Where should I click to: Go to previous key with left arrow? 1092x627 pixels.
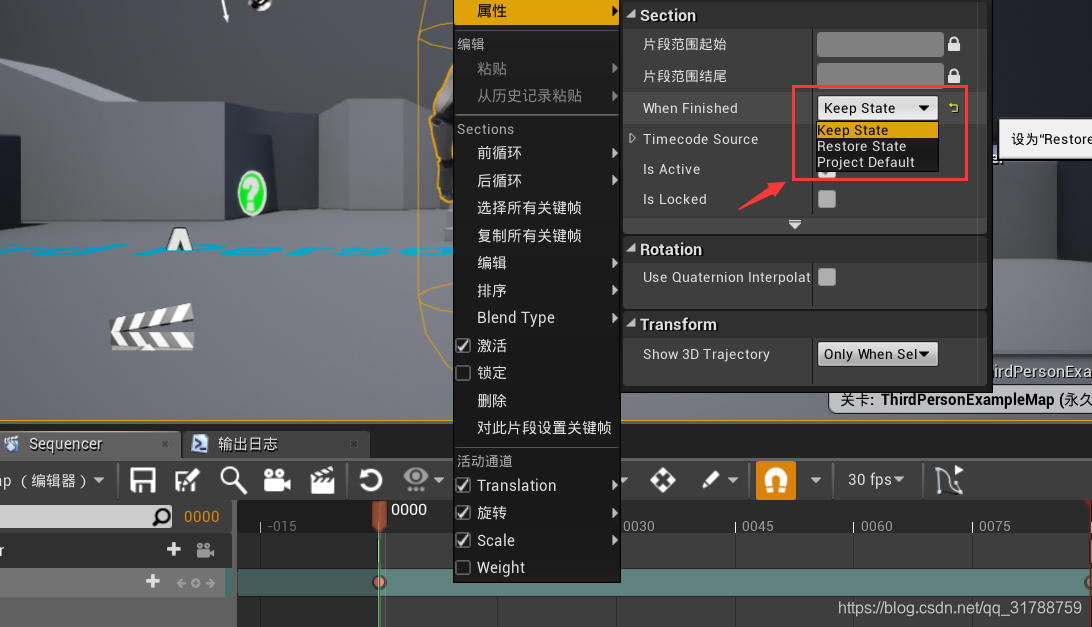click(181, 583)
